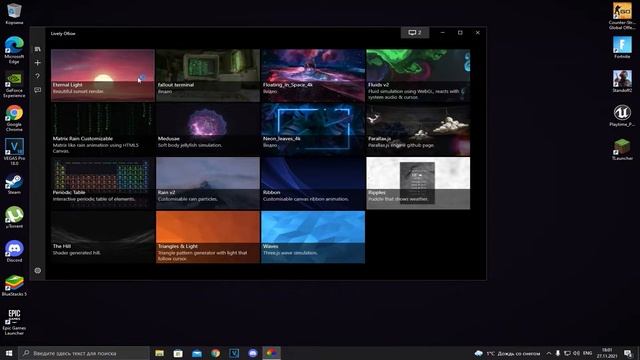
Task: Show hidden system tray icons
Action: click(549, 353)
